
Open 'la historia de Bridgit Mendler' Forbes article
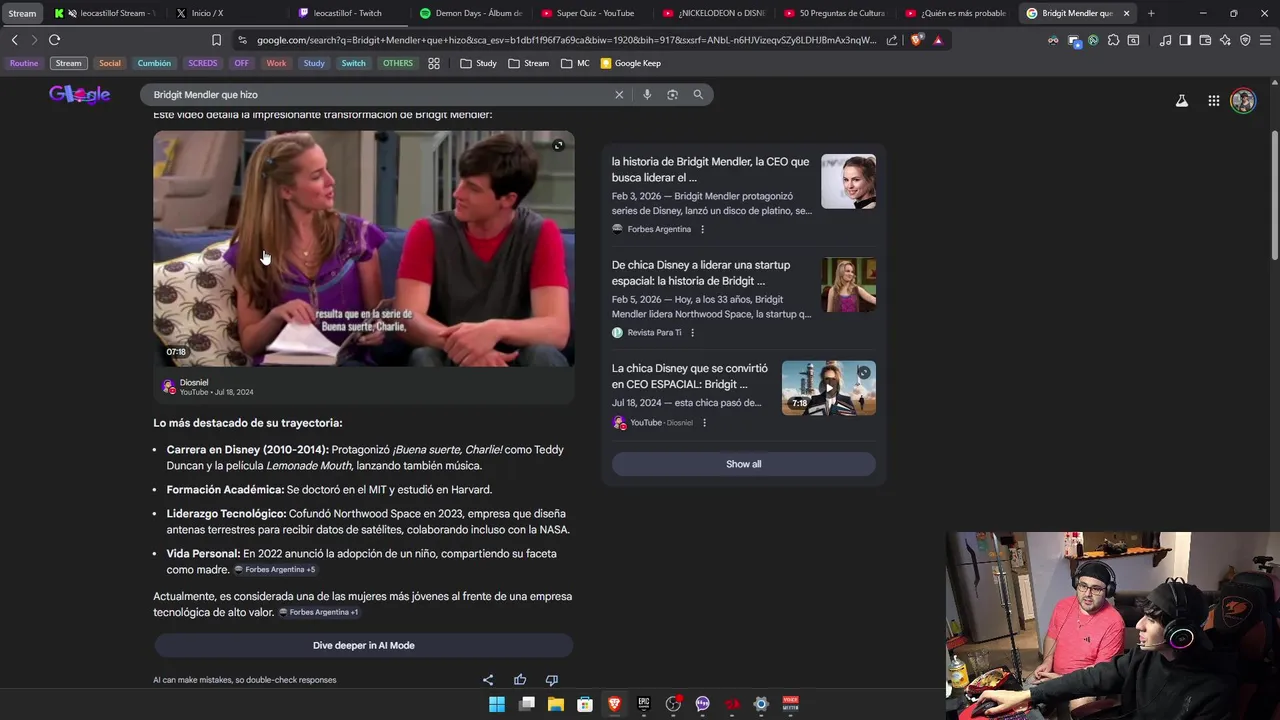710,170
